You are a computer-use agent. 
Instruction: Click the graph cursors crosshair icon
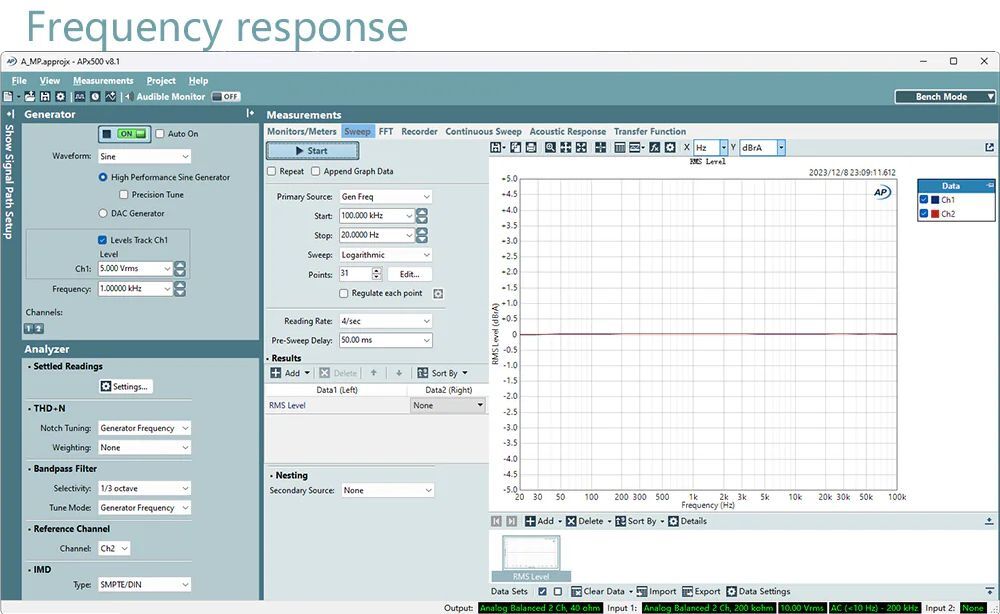click(x=600, y=147)
